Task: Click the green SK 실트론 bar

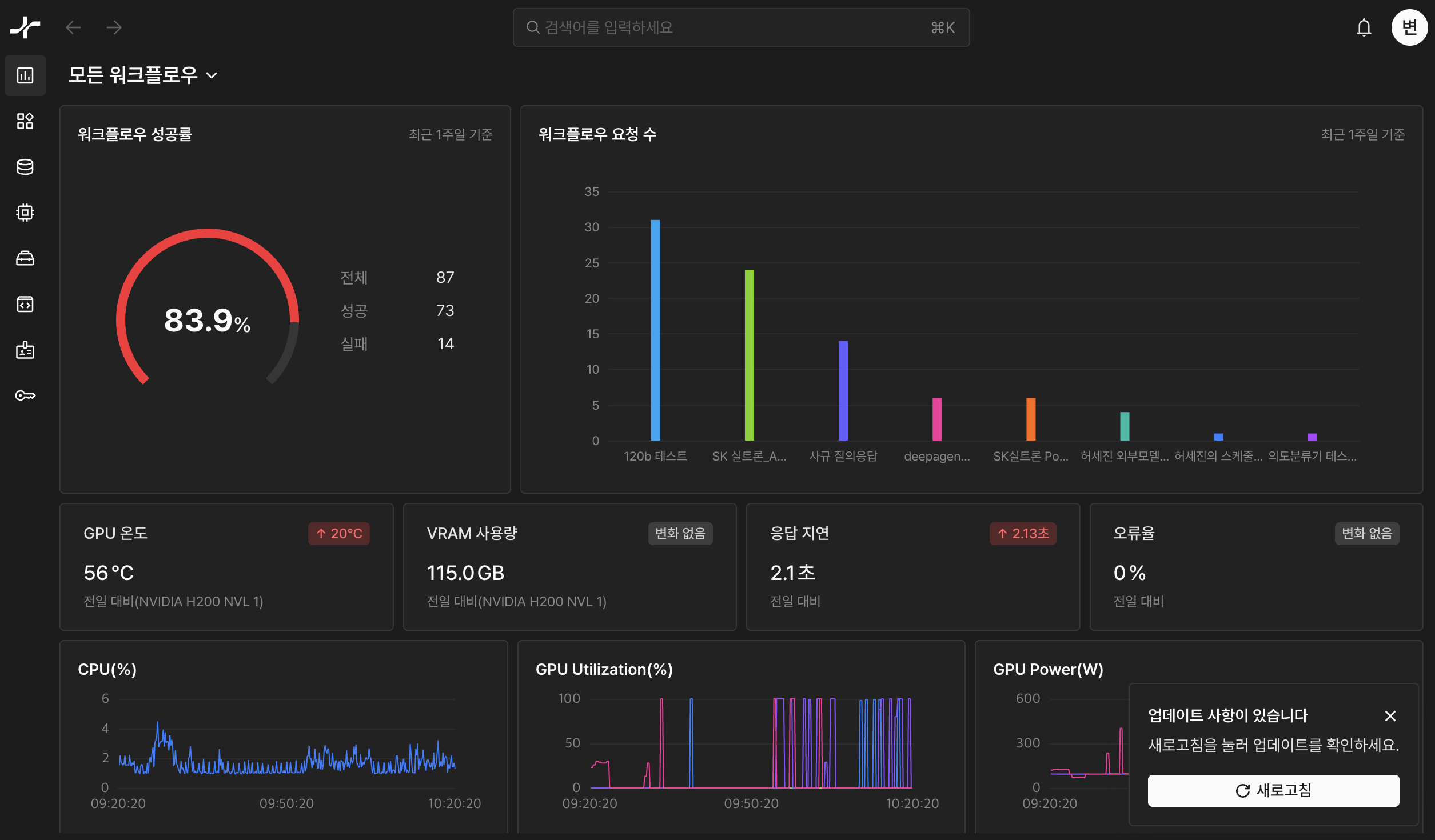Action: point(749,355)
